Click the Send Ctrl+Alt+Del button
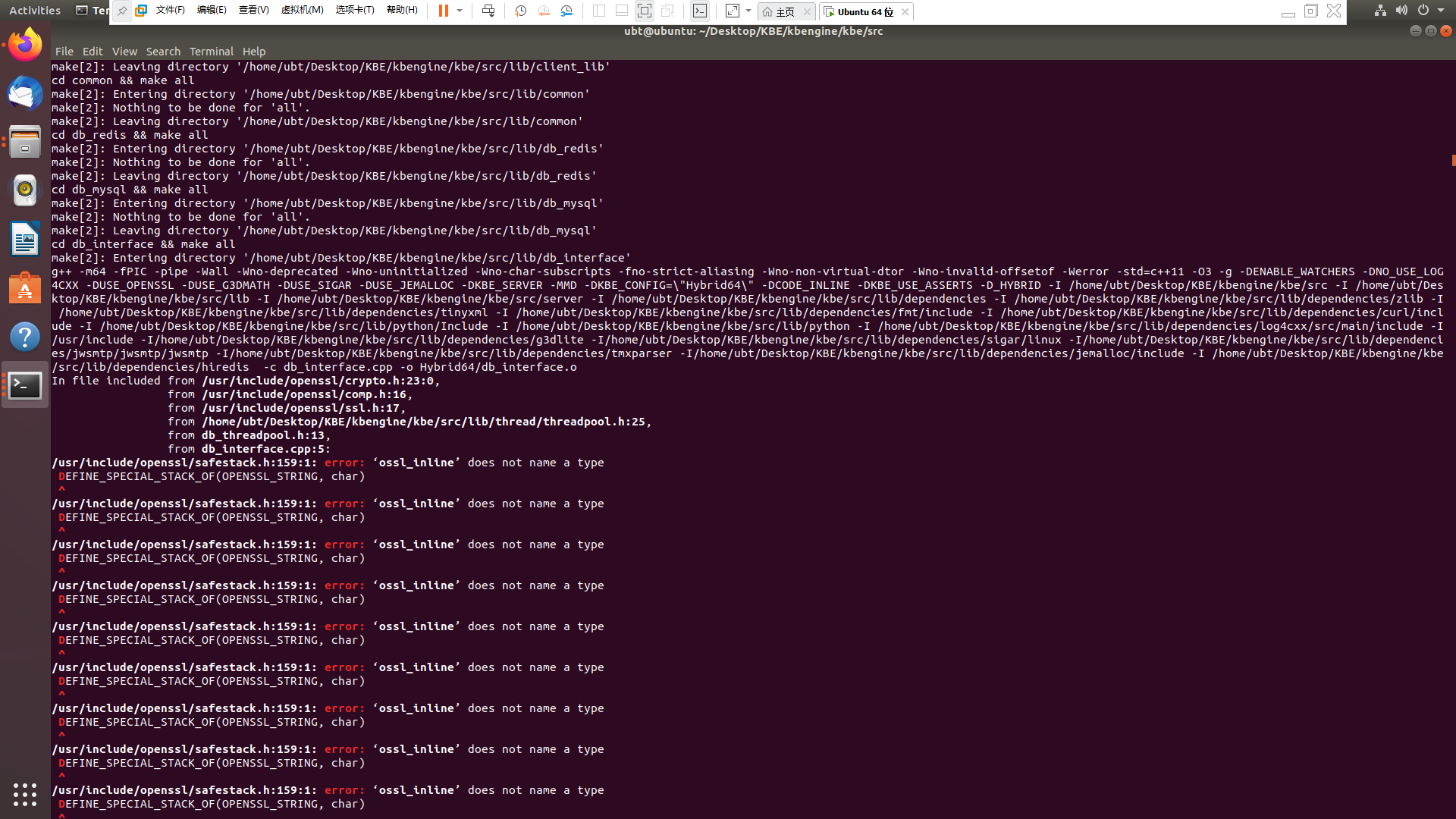The width and height of the screenshot is (1456, 819). pyautogui.click(x=488, y=11)
